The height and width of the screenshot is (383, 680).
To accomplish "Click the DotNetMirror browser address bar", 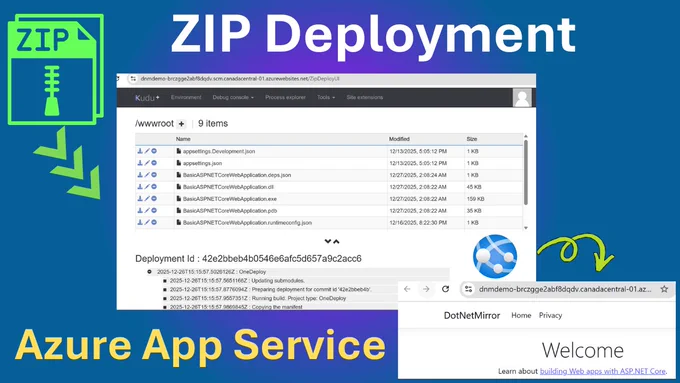I will point(565,289).
